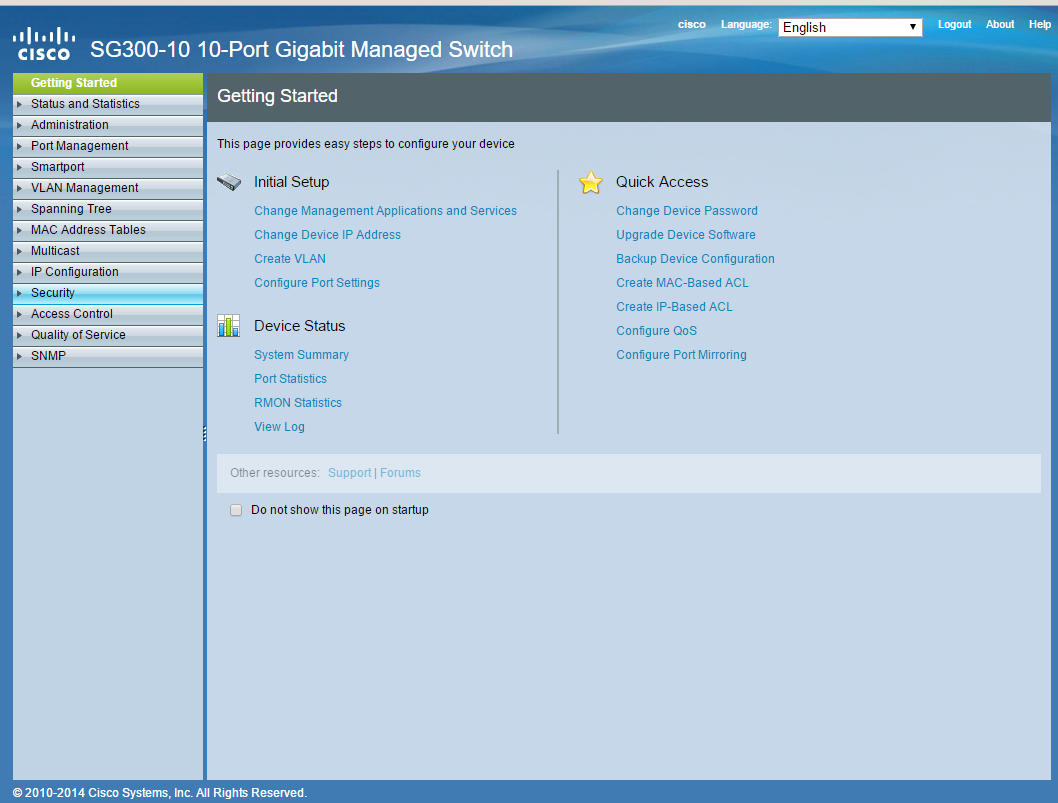
Task: Open Configure QoS link
Action: (x=657, y=331)
